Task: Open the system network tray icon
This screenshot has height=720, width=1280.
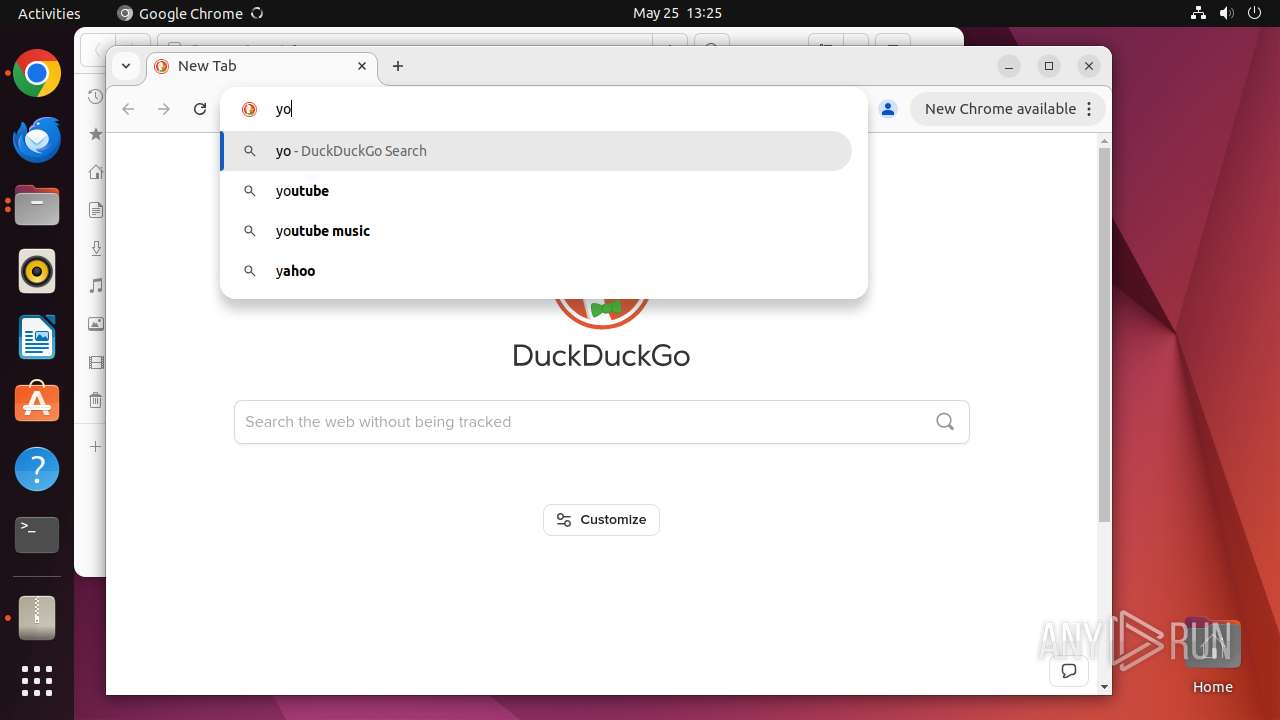Action: (x=1199, y=13)
